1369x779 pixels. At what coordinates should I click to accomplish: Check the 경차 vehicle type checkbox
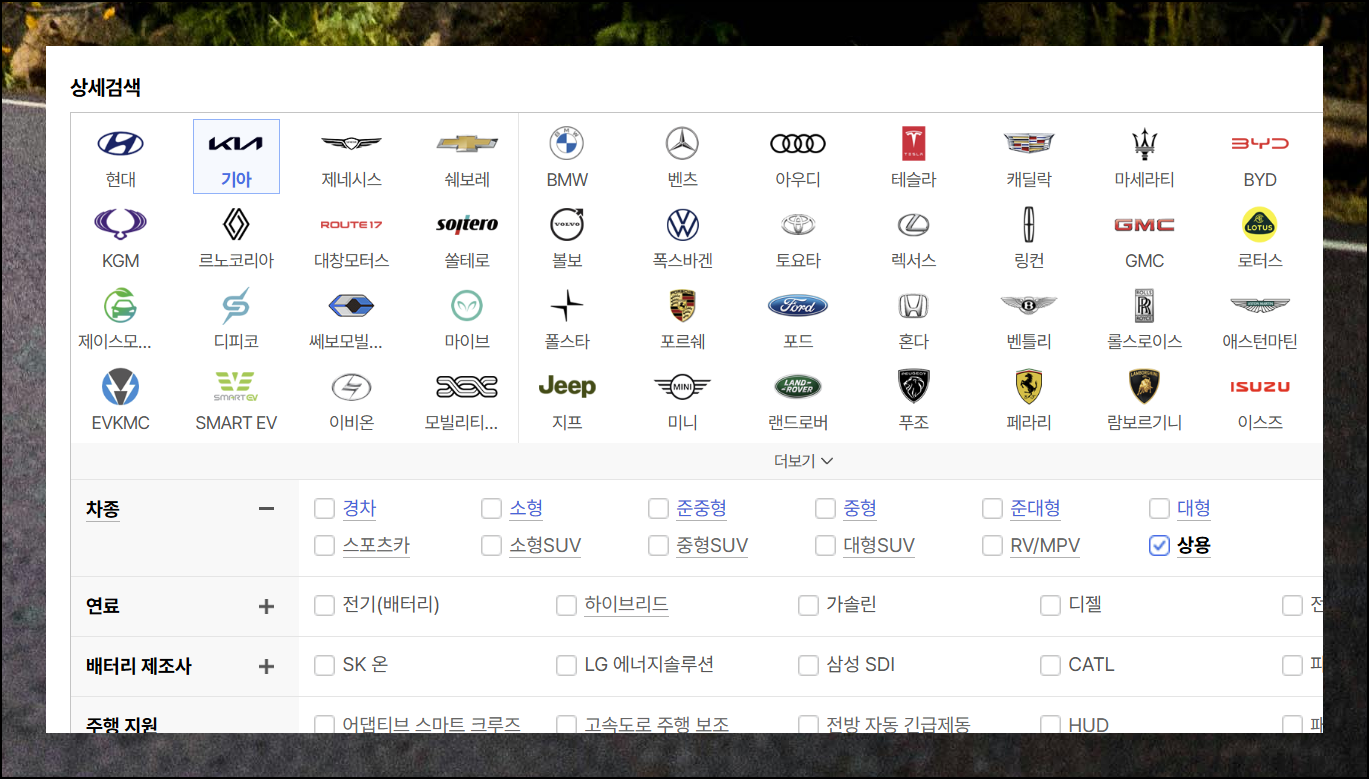324,509
